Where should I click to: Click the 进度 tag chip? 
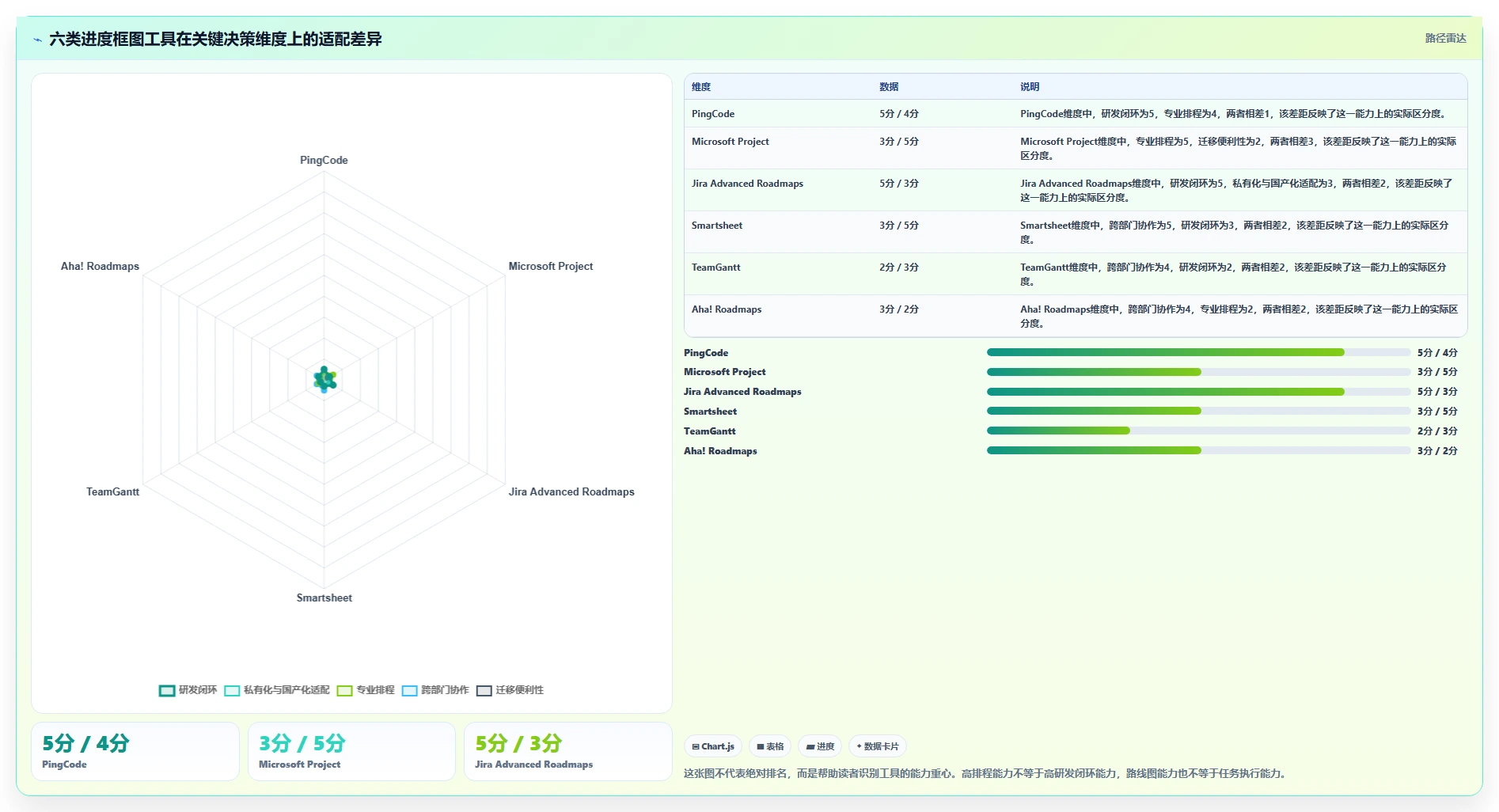point(820,746)
